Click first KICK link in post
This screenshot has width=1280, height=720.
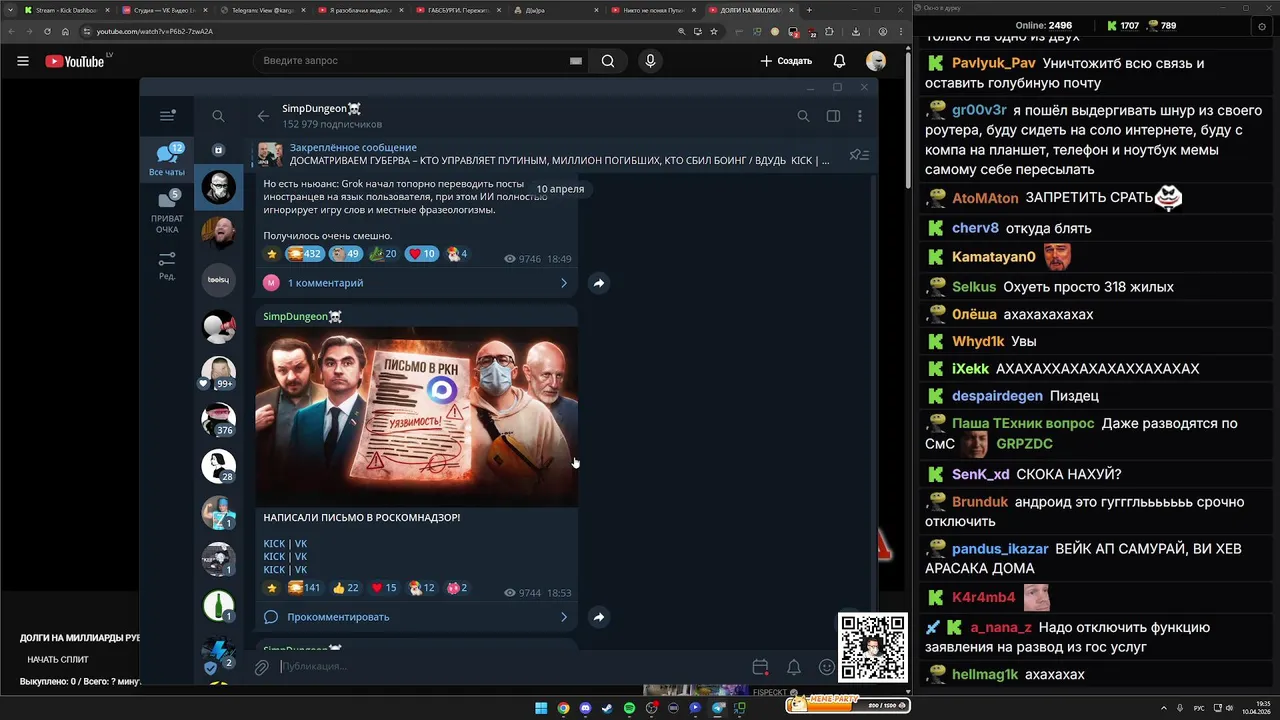274,544
